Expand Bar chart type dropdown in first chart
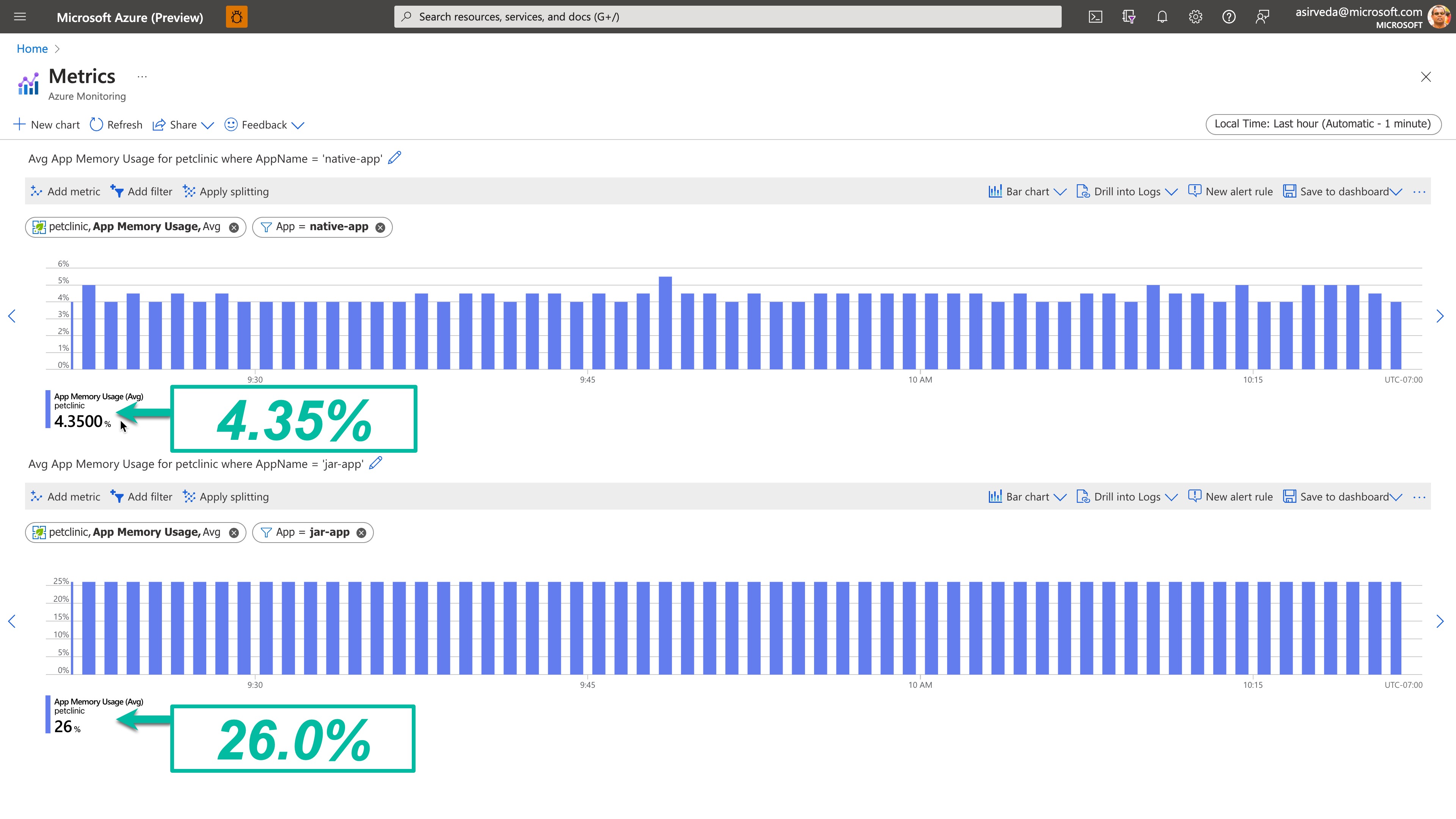 [x=1027, y=191]
